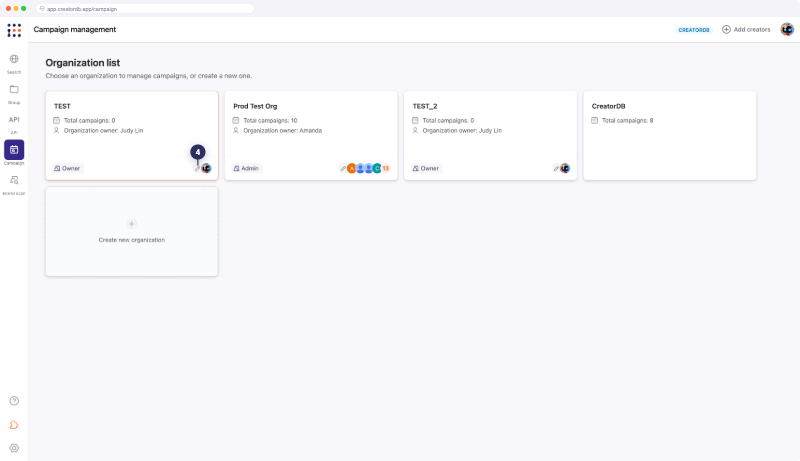800x461 pixels.
Task: Open the TEST organization card title
Action: [x=62, y=106]
